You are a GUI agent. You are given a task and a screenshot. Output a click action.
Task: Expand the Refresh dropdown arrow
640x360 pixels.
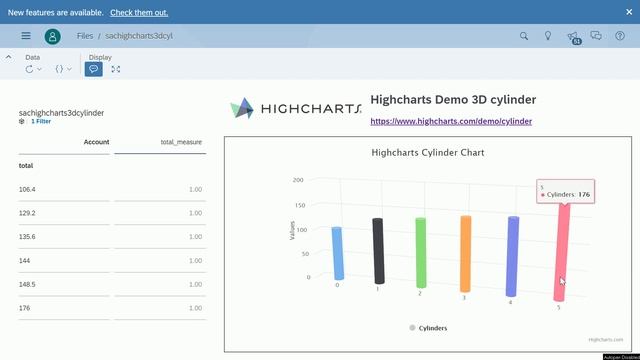click(40, 69)
